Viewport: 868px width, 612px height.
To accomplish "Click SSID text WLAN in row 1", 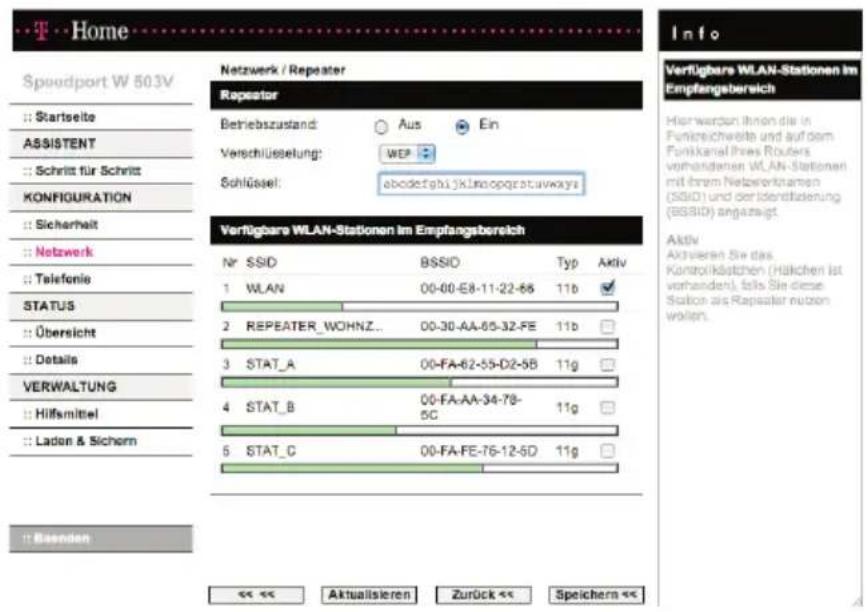I will pos(265,288).
